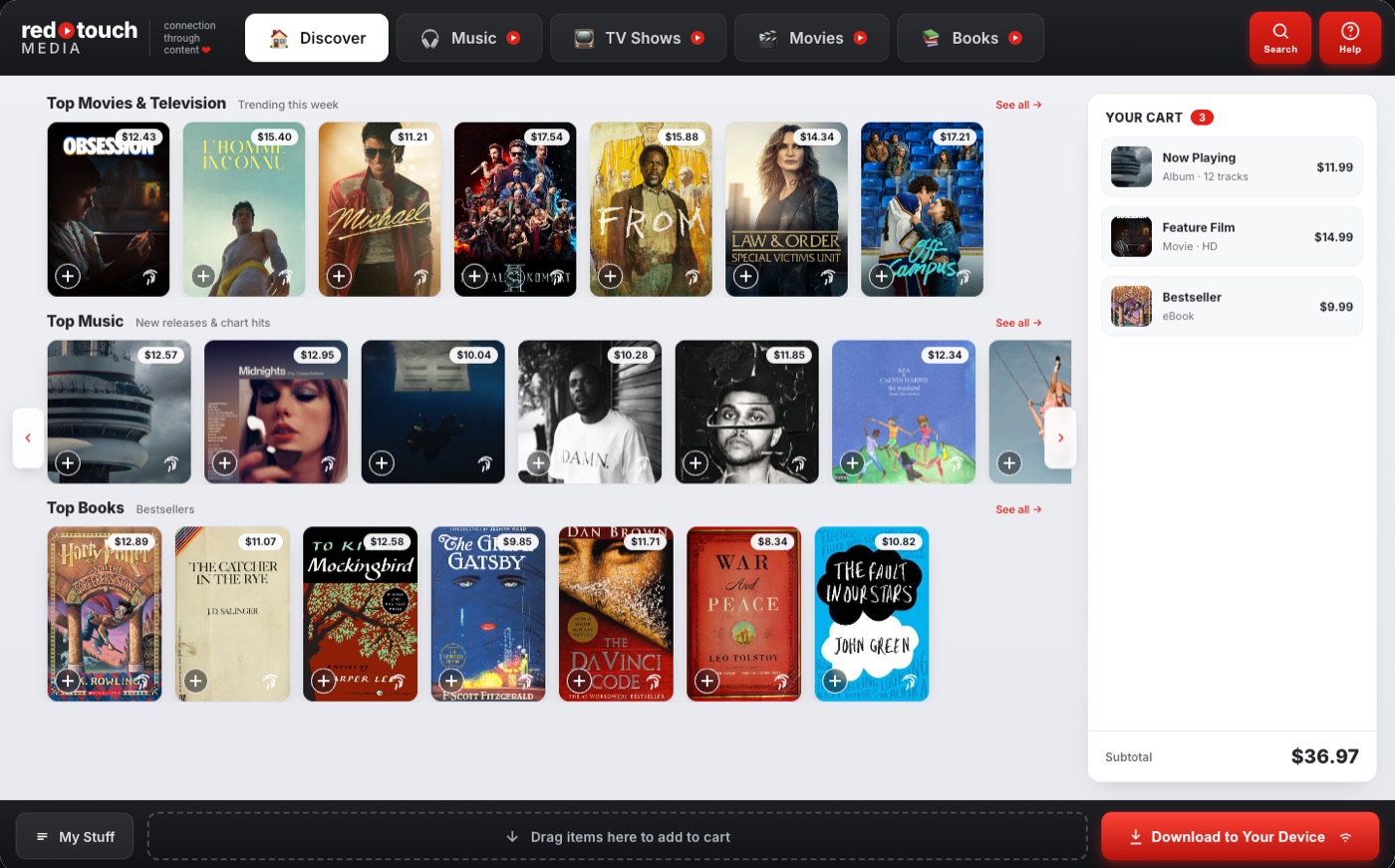Switch to the Discover tab
Screen dimensions: 1395x868
click(x=317, y=38)
